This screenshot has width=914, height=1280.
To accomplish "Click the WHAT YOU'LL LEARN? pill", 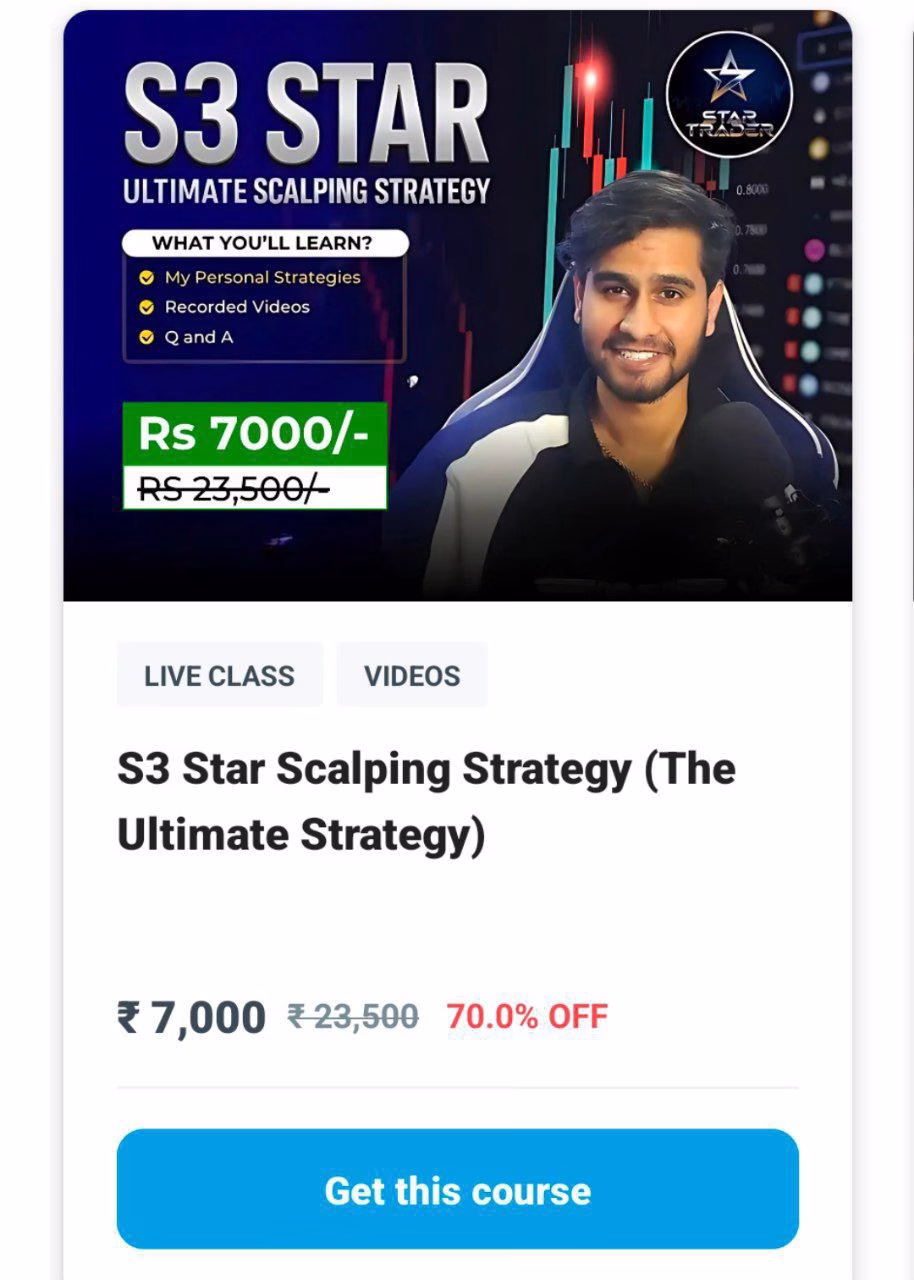I will coord(265,243).
